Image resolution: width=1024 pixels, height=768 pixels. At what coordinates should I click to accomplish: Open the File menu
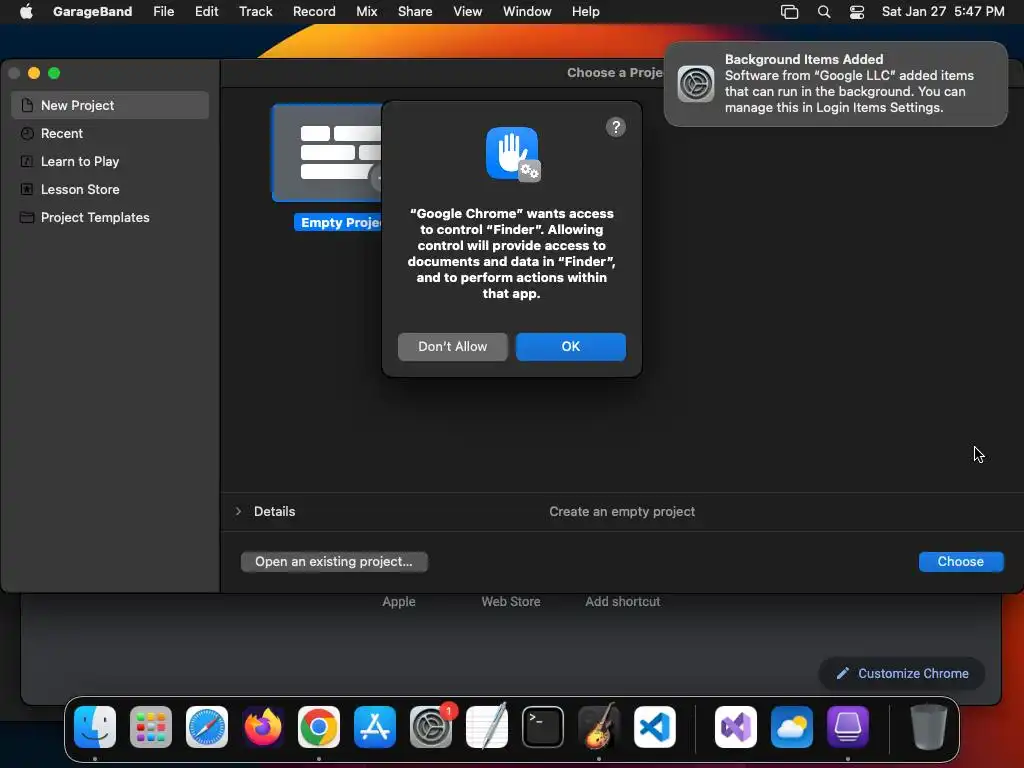pos(163,12)
